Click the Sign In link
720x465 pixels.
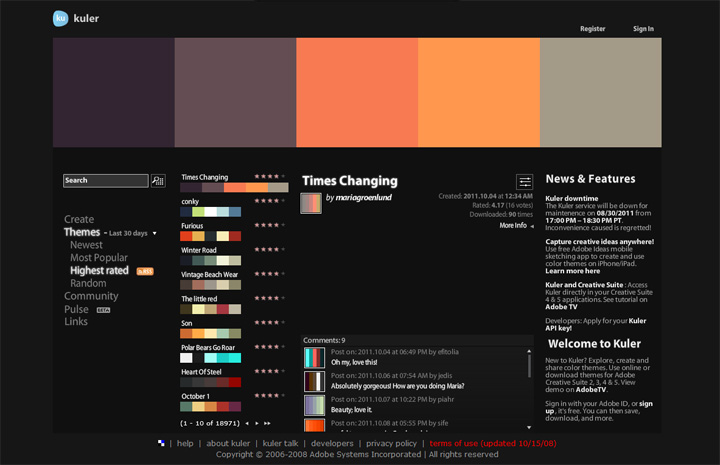tap(643, 29)
